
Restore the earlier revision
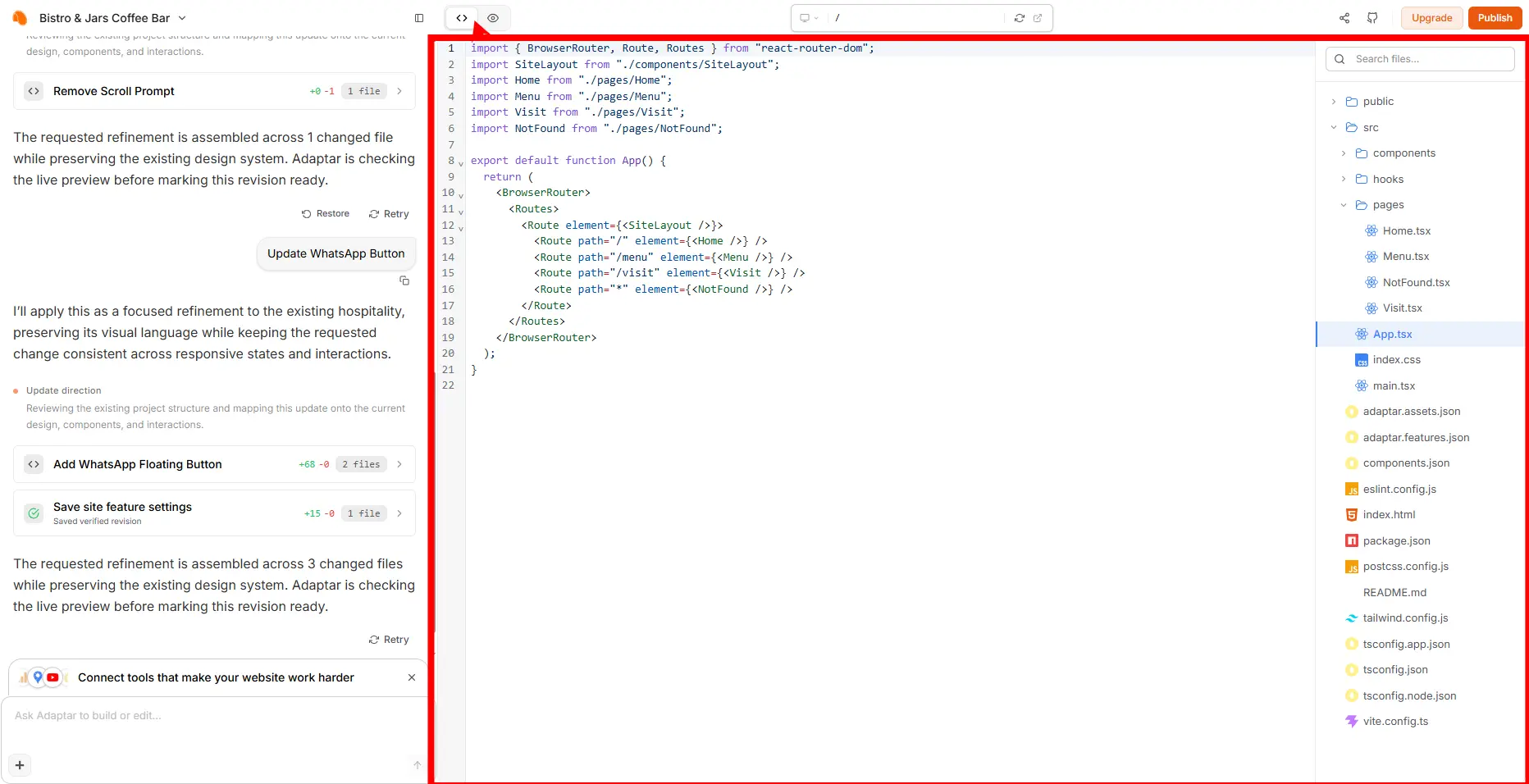326,214
